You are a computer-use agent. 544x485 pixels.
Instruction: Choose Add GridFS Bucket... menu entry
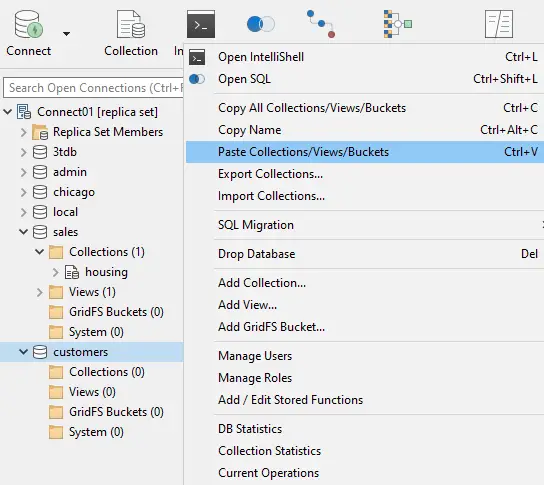coord(365,327)
